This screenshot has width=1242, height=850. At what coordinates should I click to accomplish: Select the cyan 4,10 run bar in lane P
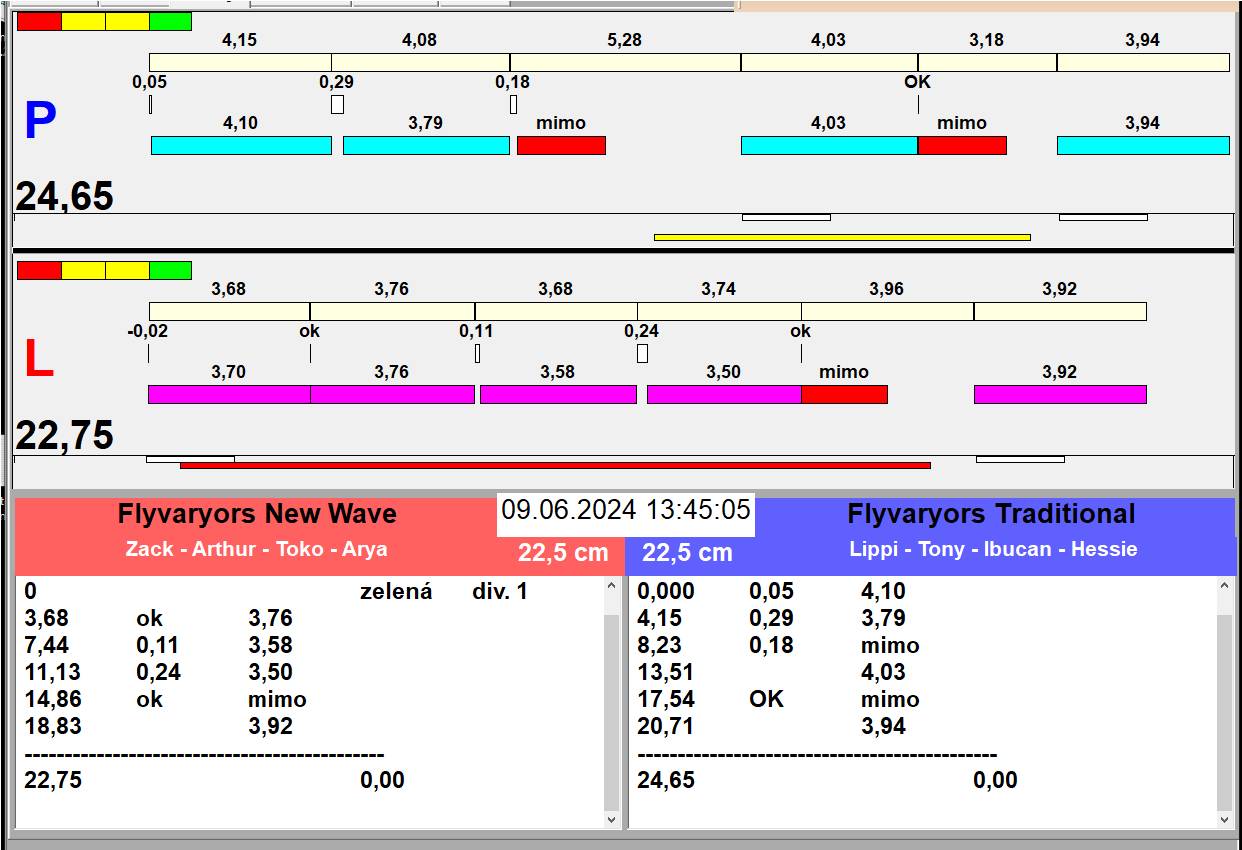(241, 145)
